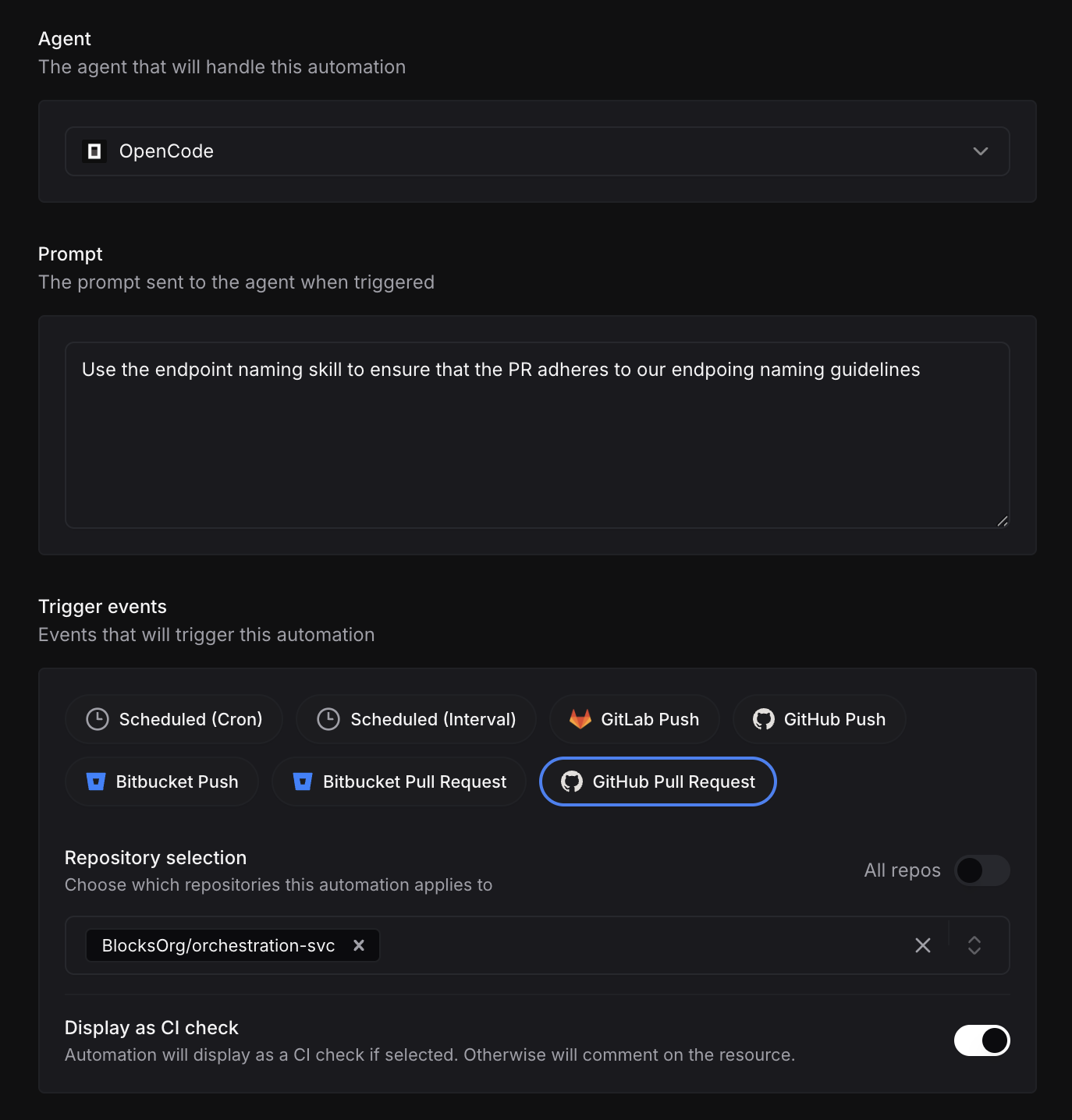Click the OpenCode agent logo icon
1072x1120 pixels.
click(94, 151)
